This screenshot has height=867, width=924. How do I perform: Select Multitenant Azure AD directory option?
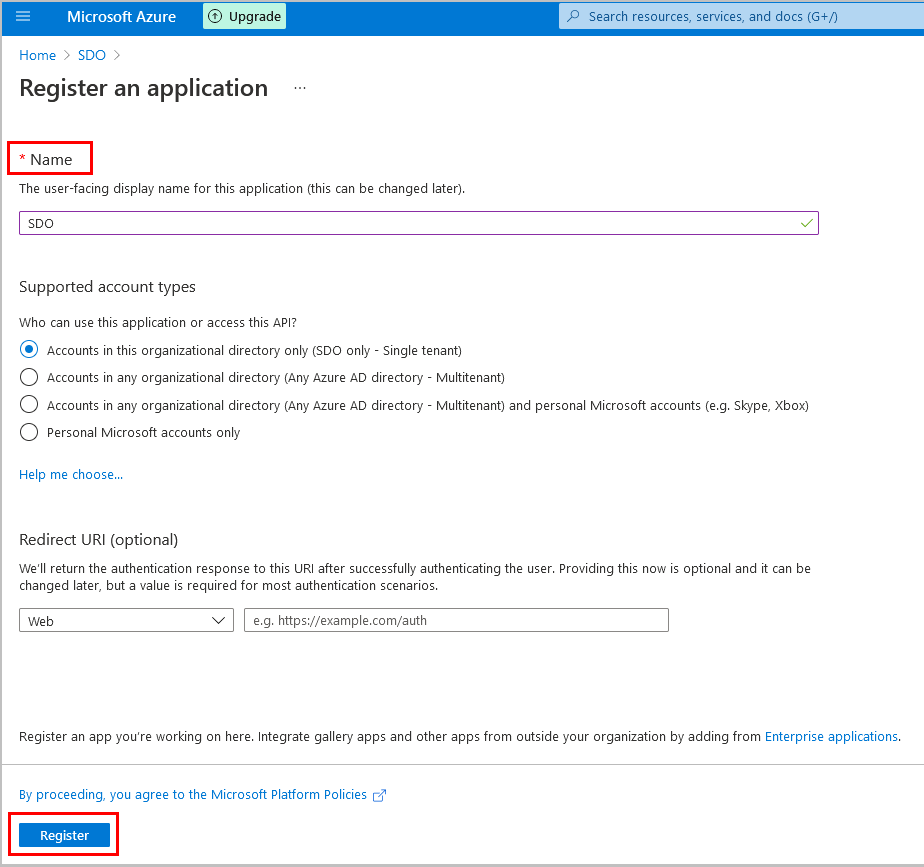(29, 377)
